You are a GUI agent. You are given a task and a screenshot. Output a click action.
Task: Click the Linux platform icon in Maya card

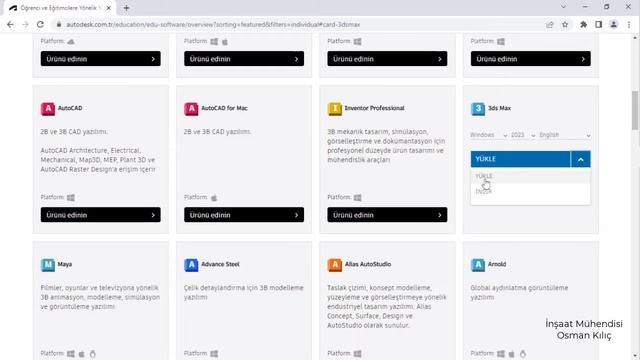coord(93,353)
